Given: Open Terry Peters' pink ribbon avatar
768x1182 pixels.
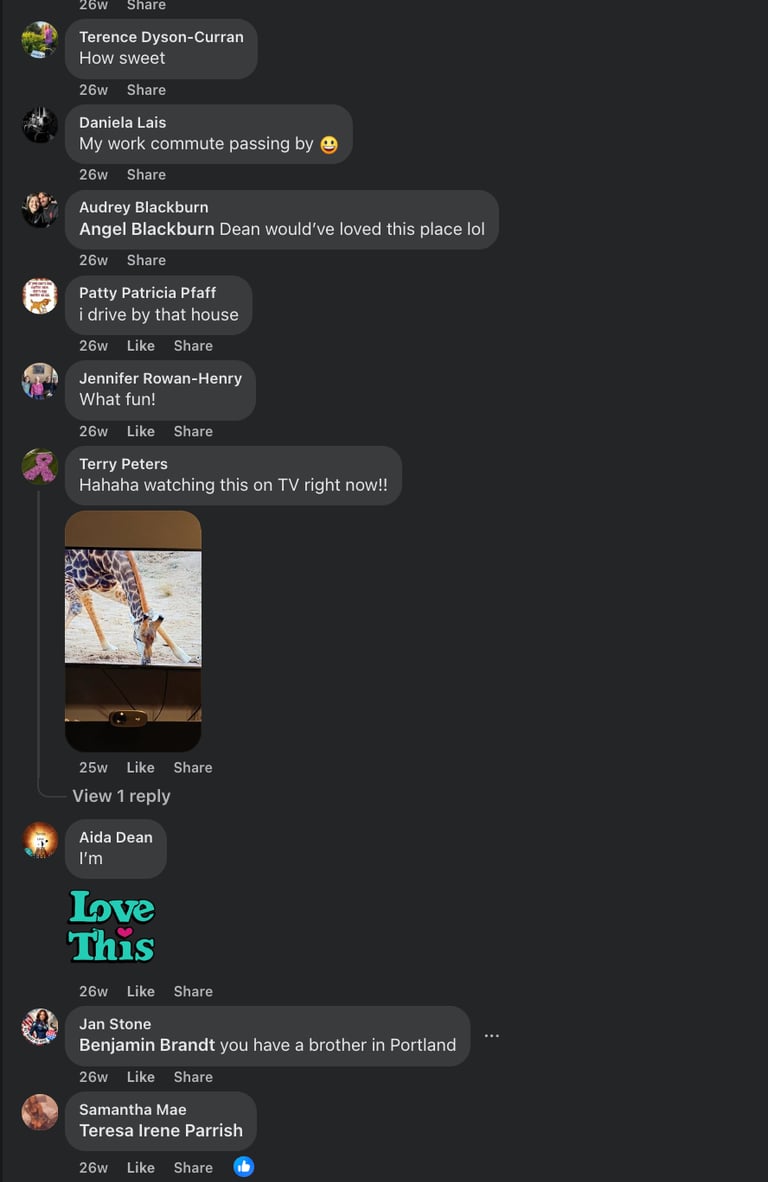Looking at the screenshot, I should [40, 467].
